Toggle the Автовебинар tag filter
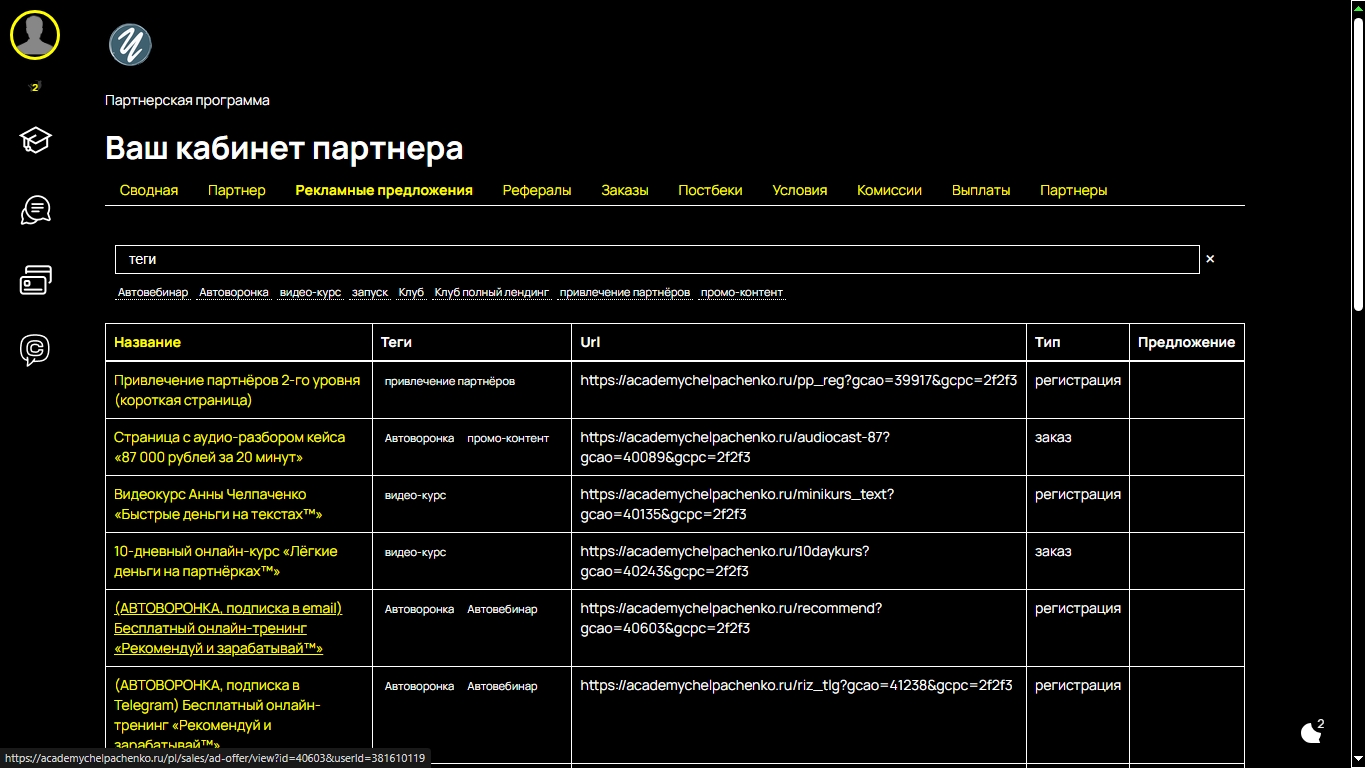Image resolution: width=1366 pixels, height=768 pixels. coord(152,291)
